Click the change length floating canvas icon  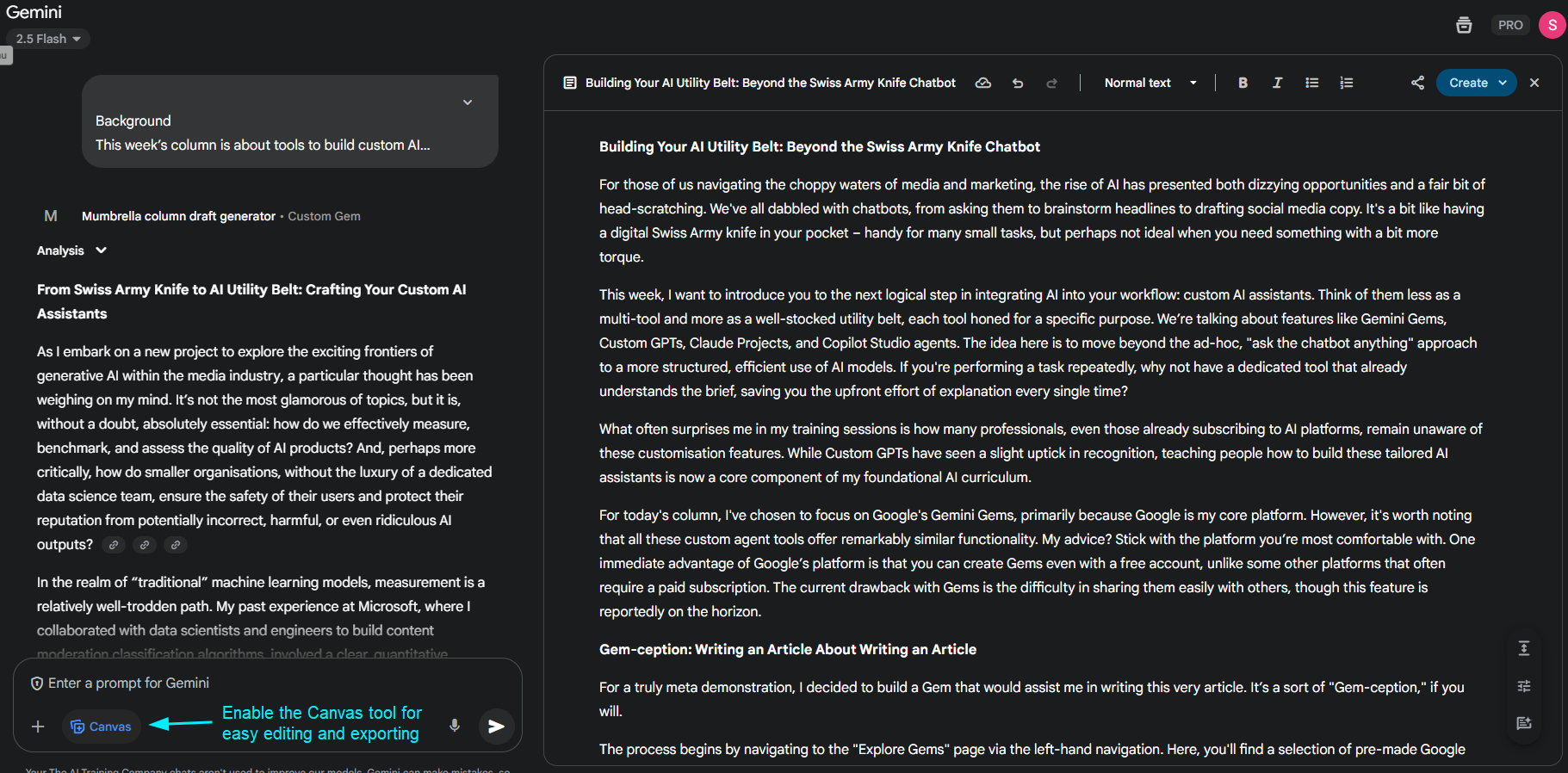coord(1524,648)
